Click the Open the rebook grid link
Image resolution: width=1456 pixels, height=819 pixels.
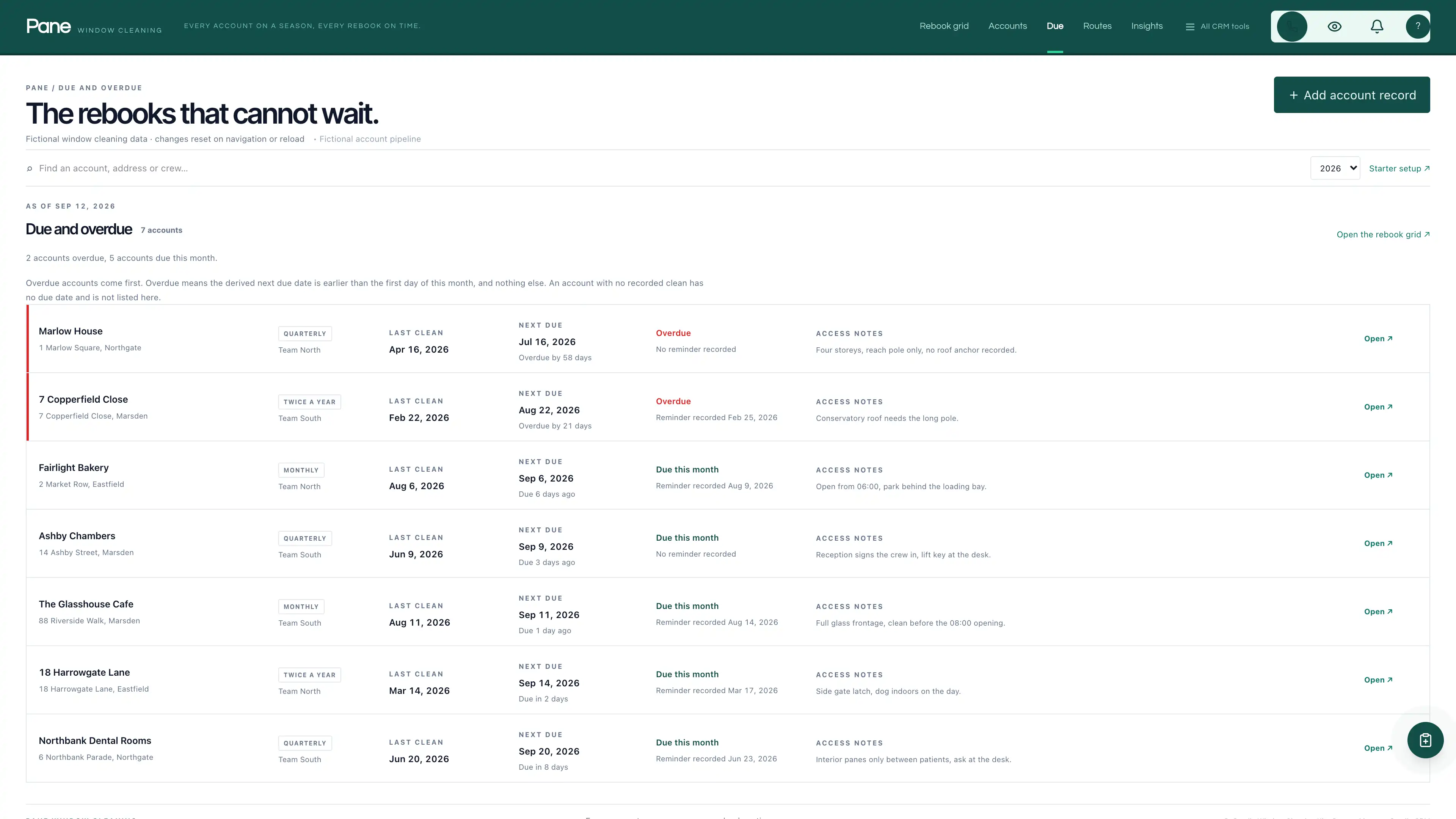(x=1383, y=235)
